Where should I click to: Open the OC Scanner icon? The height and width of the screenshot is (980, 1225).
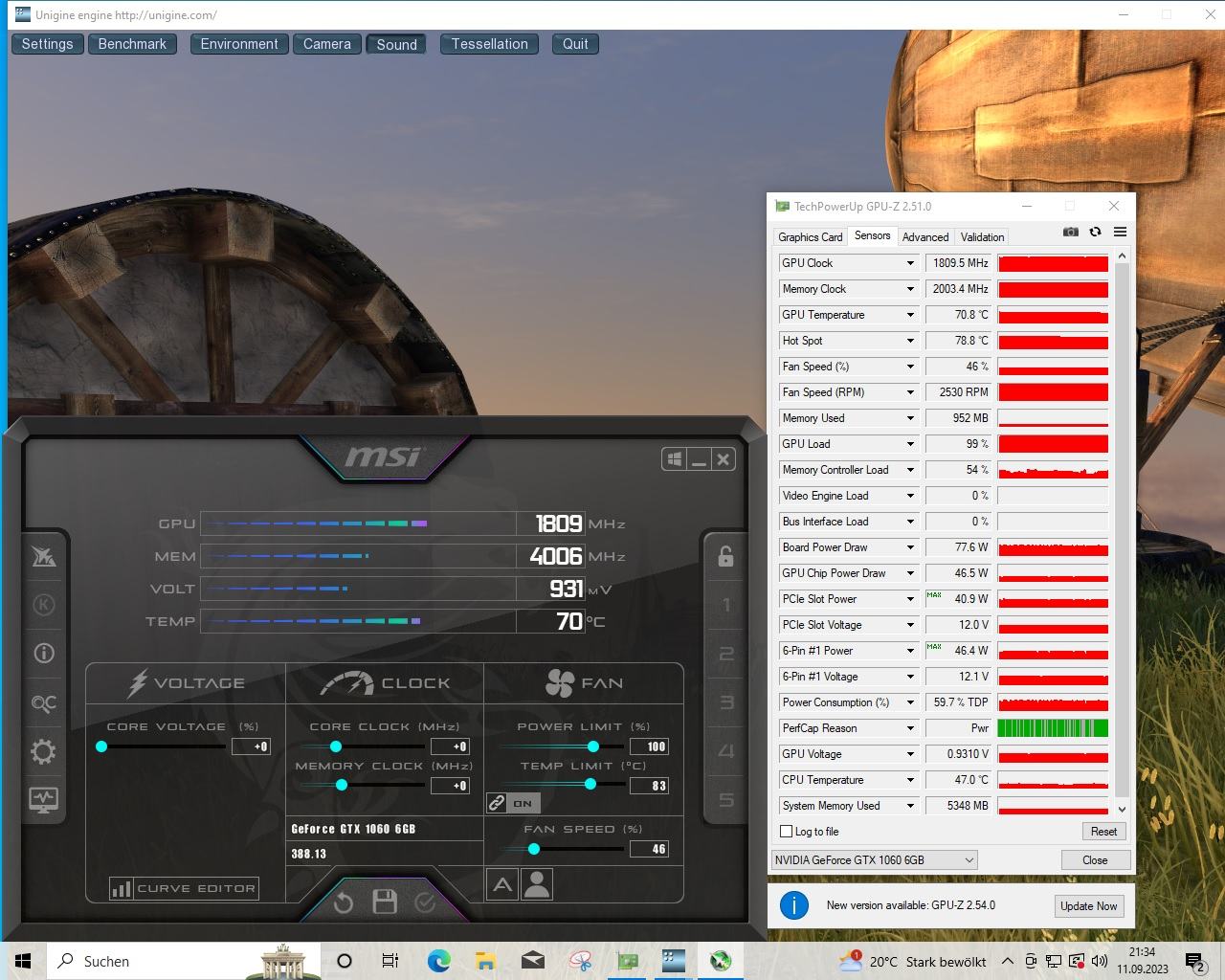43,703
